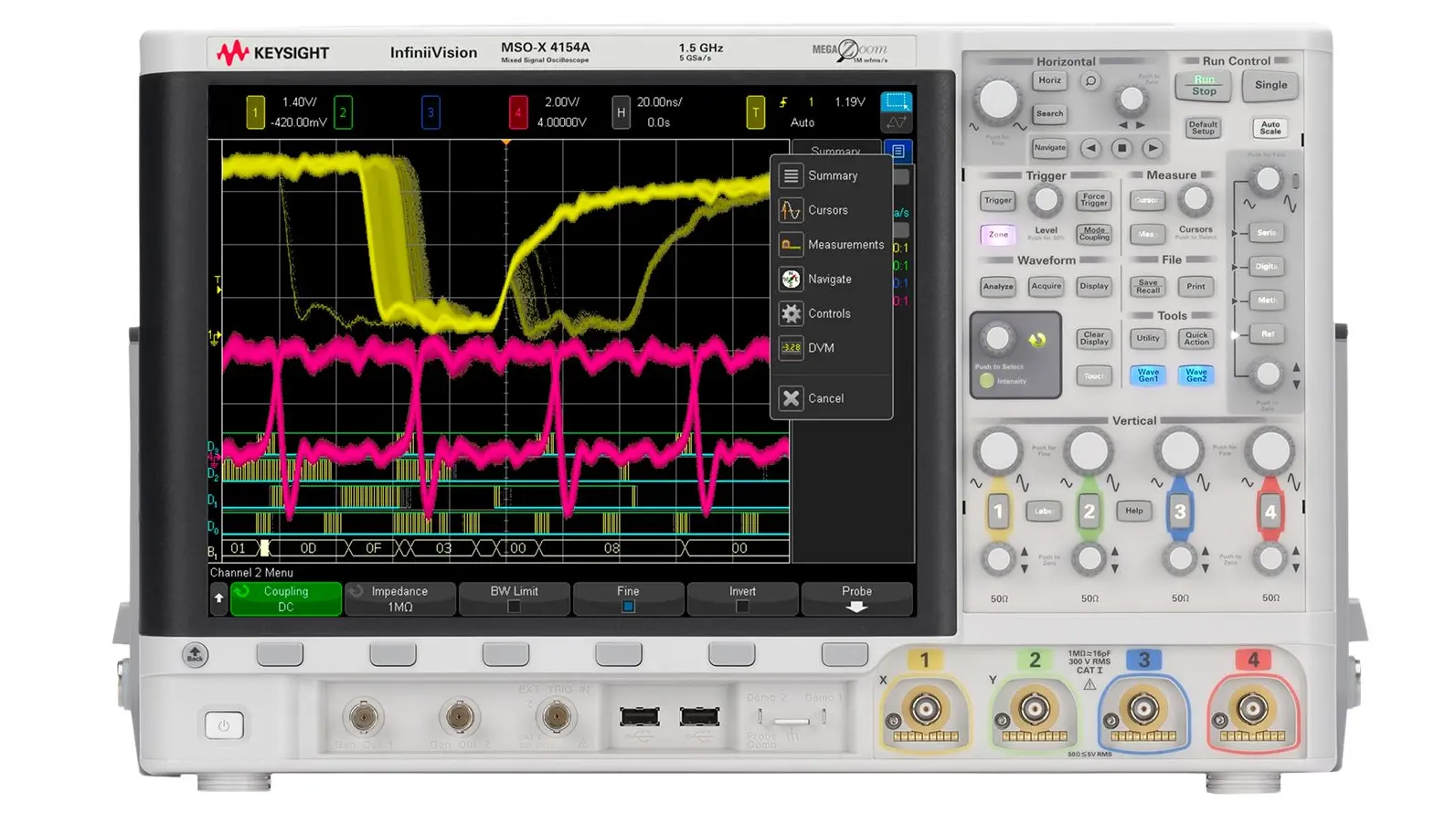Tap the yellow channel 1 indicator on screen
Screen dimensions: 1456x814
pos(256,112)
